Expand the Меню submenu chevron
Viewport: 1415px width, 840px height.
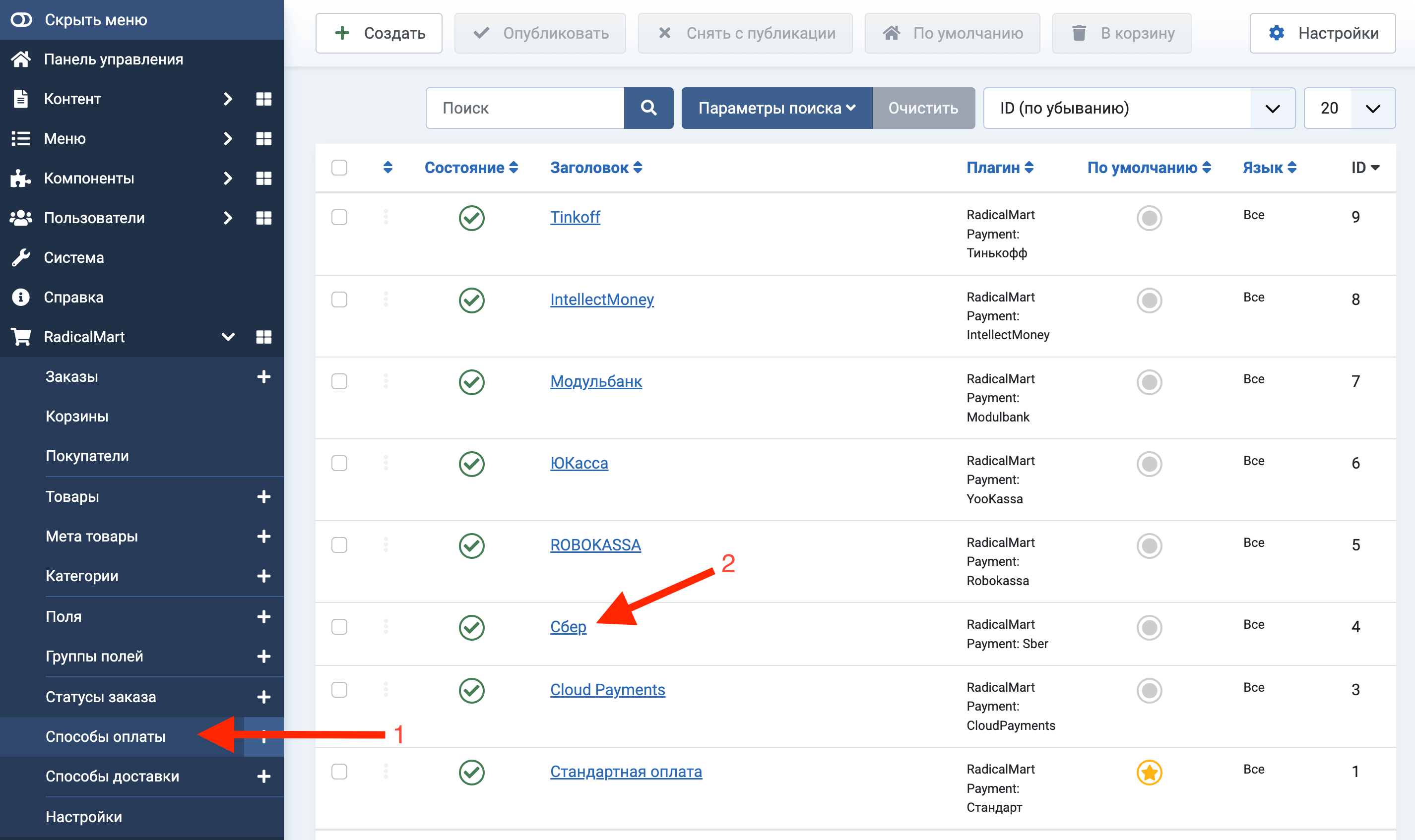[x=228, y=139]
